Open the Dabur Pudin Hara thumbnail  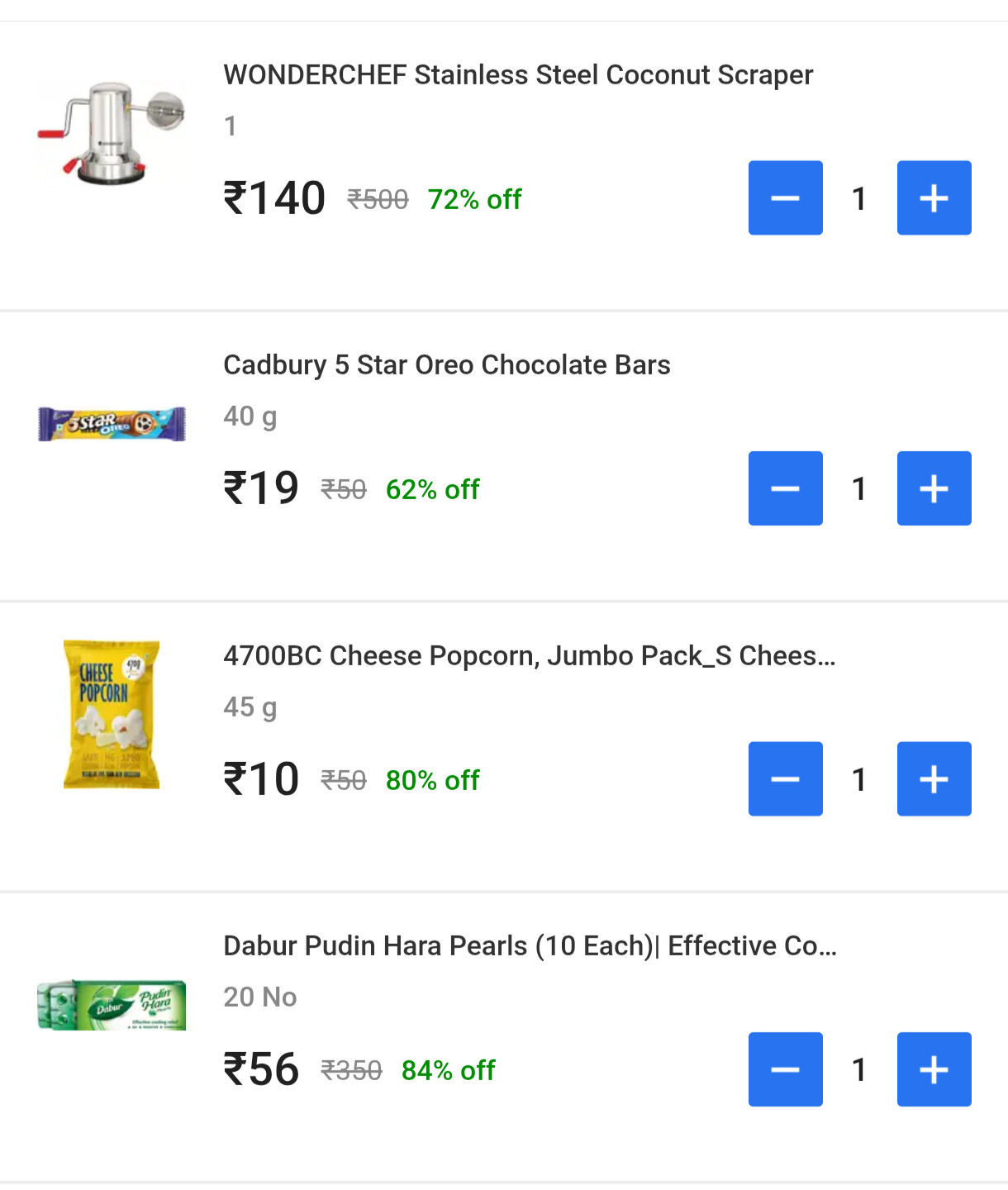pyautogui.click(x=112, y=1005)
